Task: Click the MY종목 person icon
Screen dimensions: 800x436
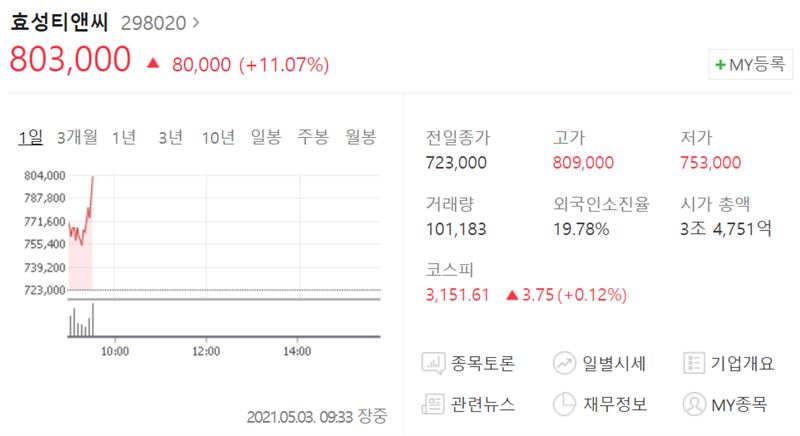Action: click(x=695, y=404)
